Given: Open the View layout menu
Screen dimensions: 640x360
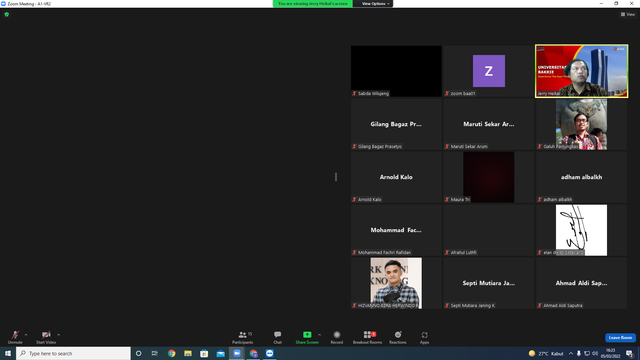Looking at the screenshot, I should (628, 14).
